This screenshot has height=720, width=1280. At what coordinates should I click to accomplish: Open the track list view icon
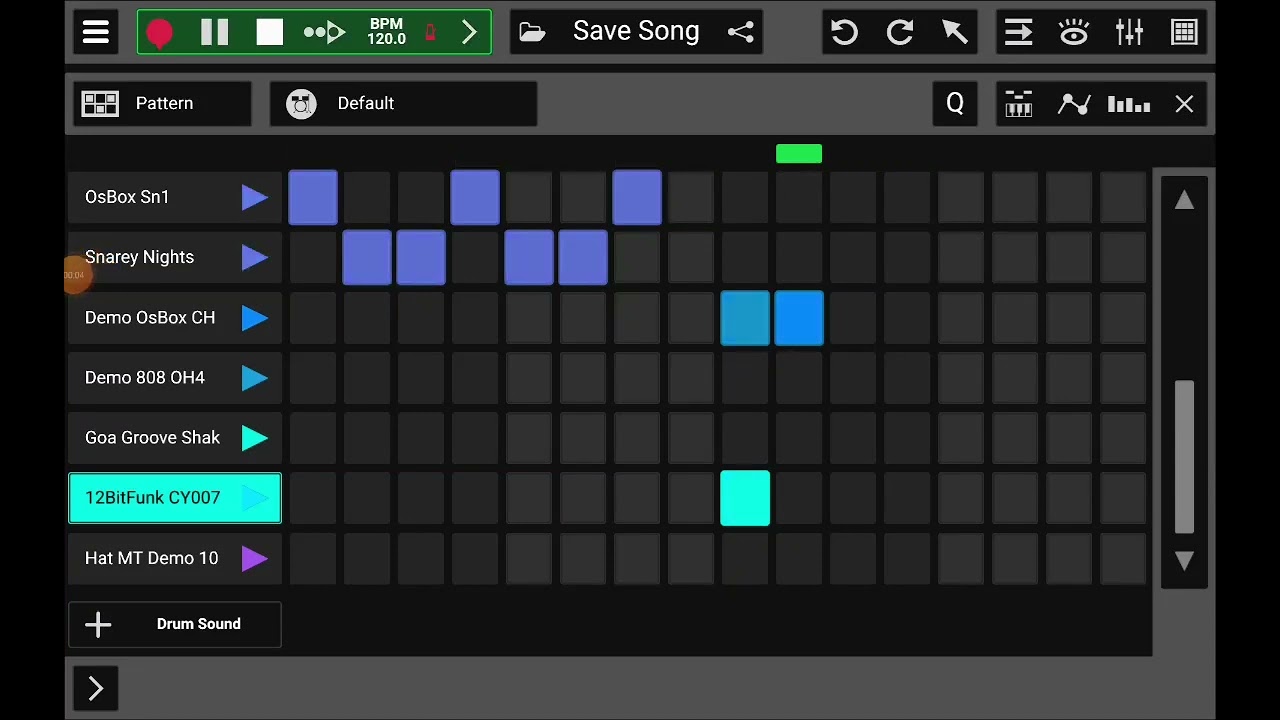tap(1018, 32)
